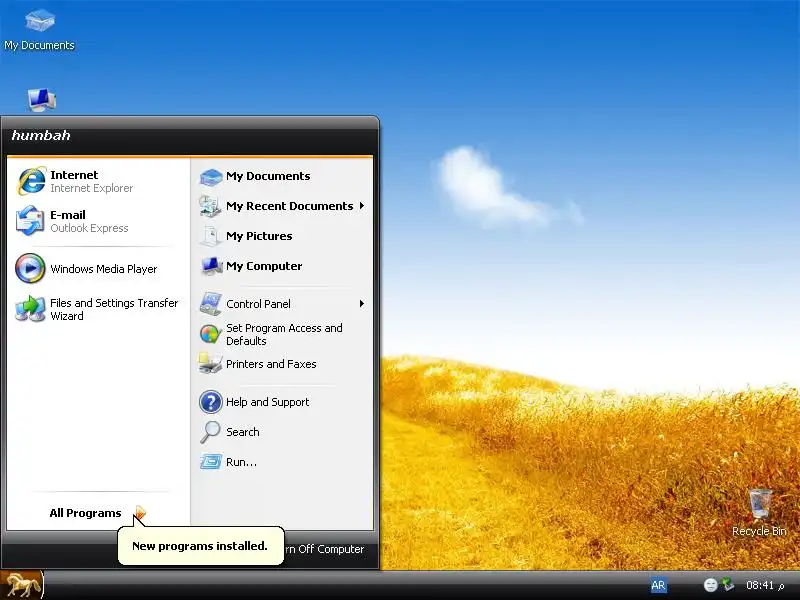Open My Pictures icon in Start menu
This screenshot has width=800, height=600.
[x=210, y=236]
